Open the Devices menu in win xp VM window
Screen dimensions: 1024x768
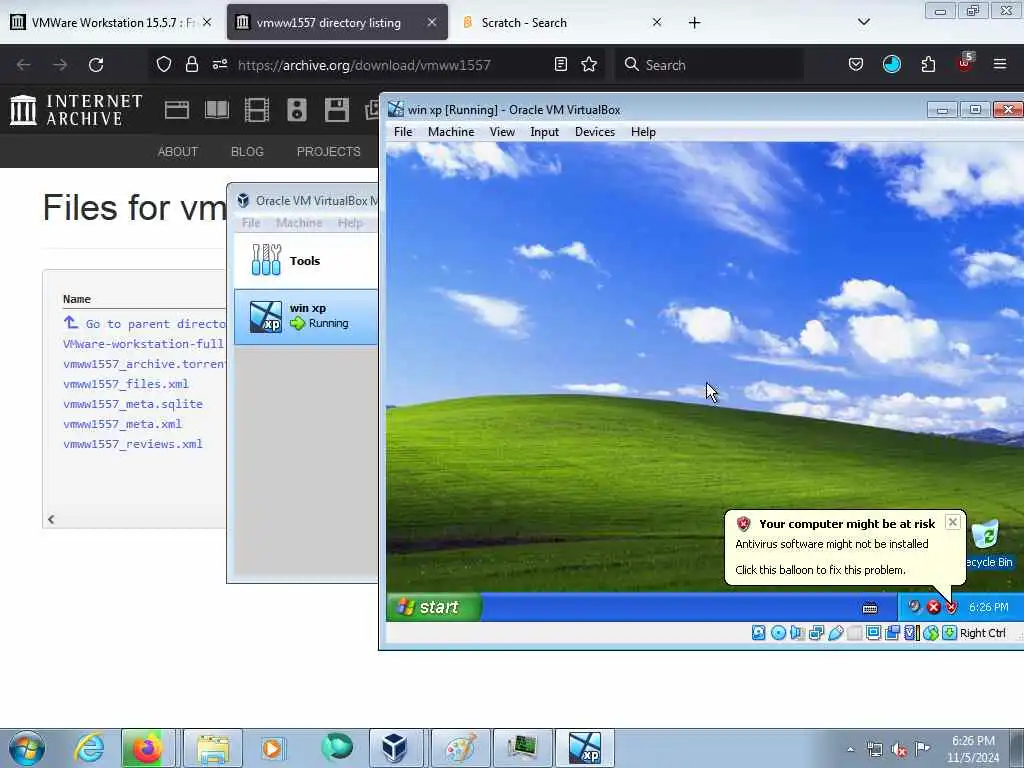coord(594,132)
